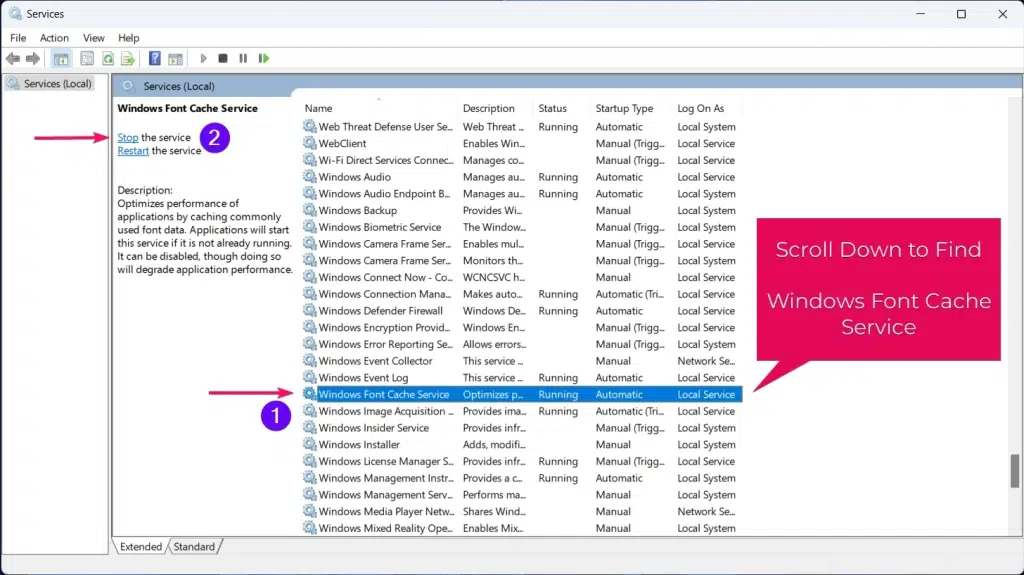Click gear icon beside Windows Biometric Service
The height and width of the screenshot is (575, 1024).
pos(310,227)
